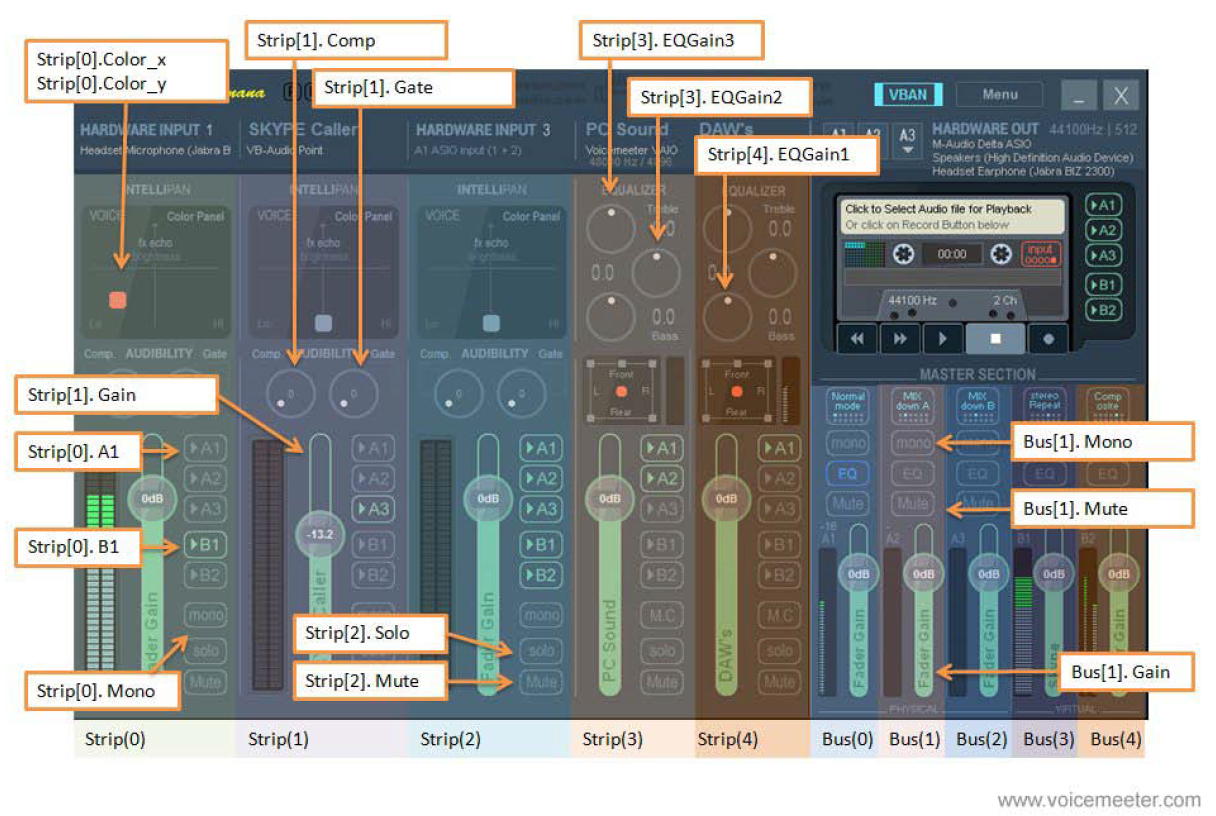
Task: Open A3 hardware output device dropdown
Action: (907, 139)
